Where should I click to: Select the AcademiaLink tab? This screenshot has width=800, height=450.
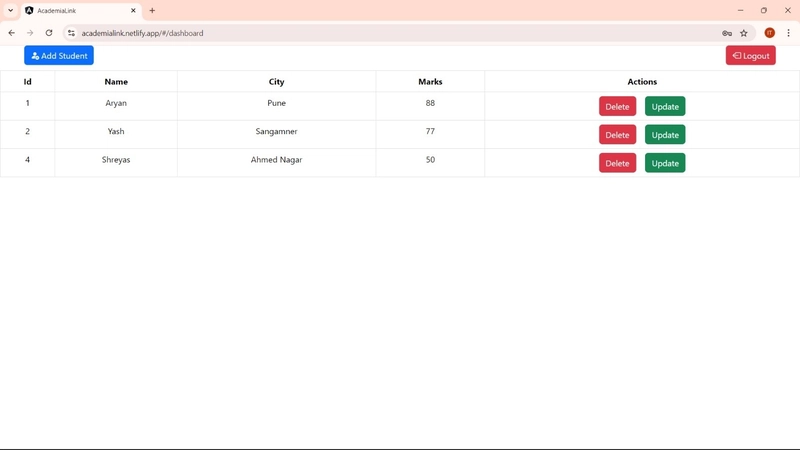[82, 10]
